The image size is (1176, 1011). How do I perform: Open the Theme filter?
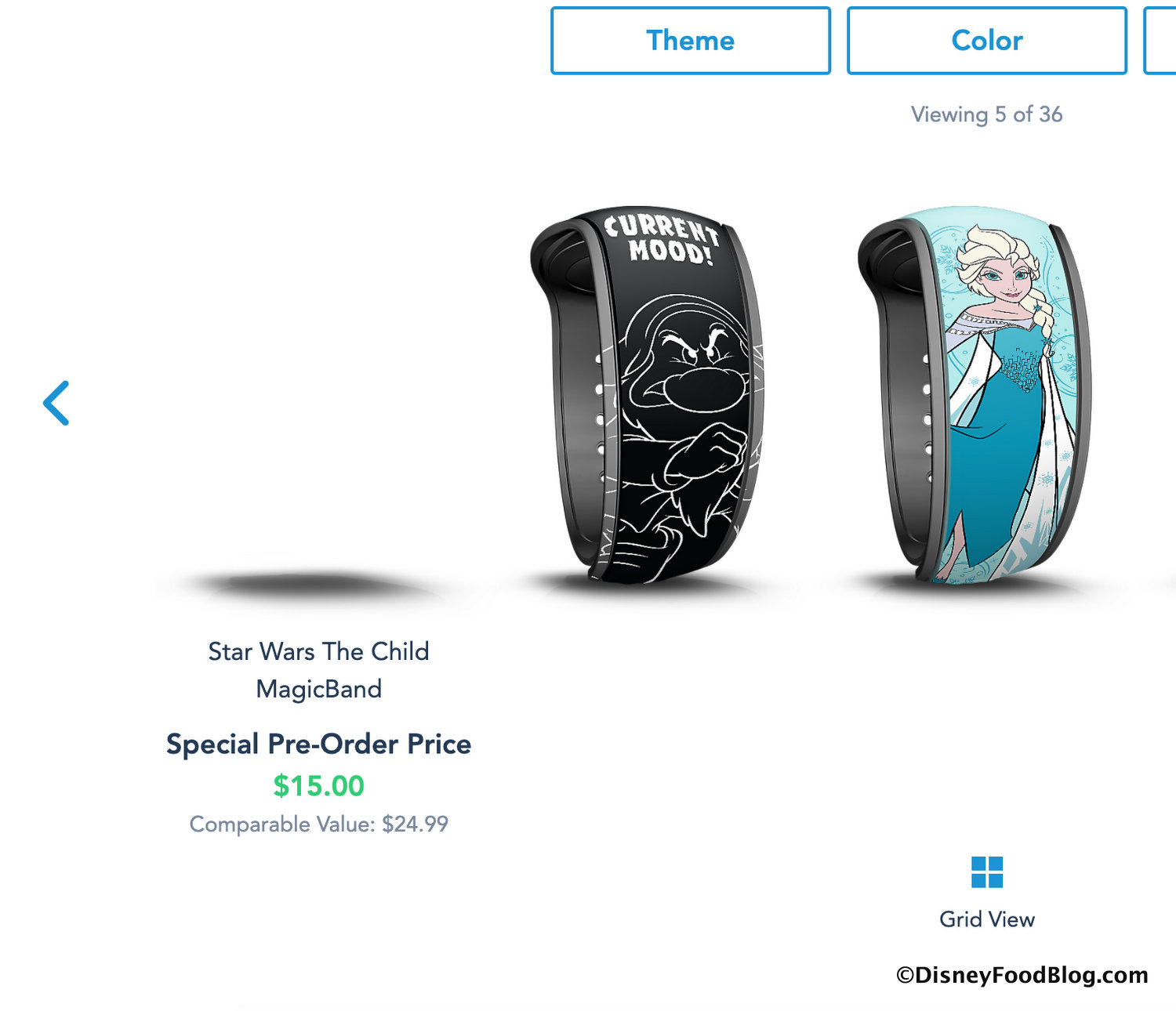(691, 41)
